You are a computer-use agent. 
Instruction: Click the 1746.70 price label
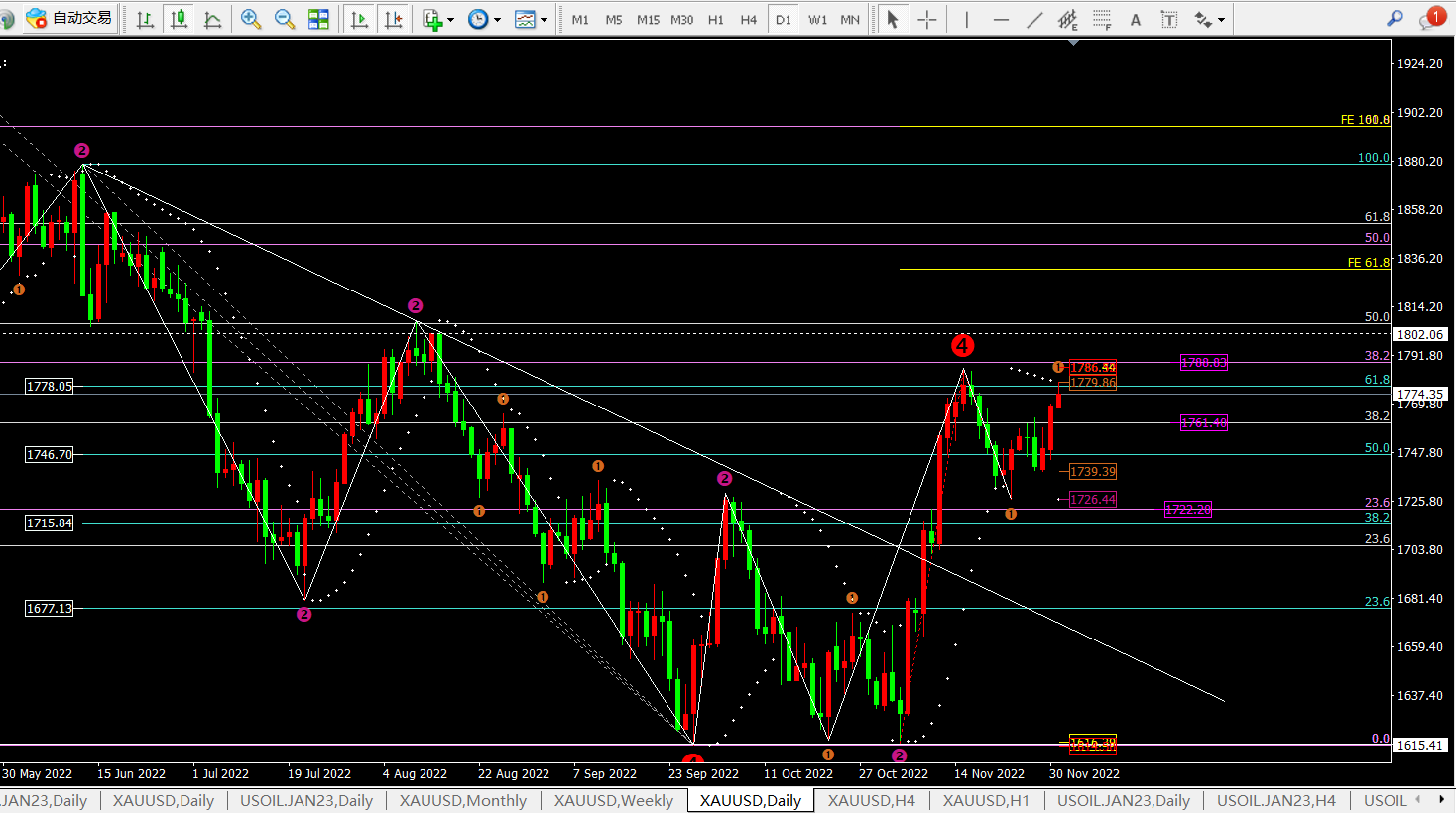50,454
